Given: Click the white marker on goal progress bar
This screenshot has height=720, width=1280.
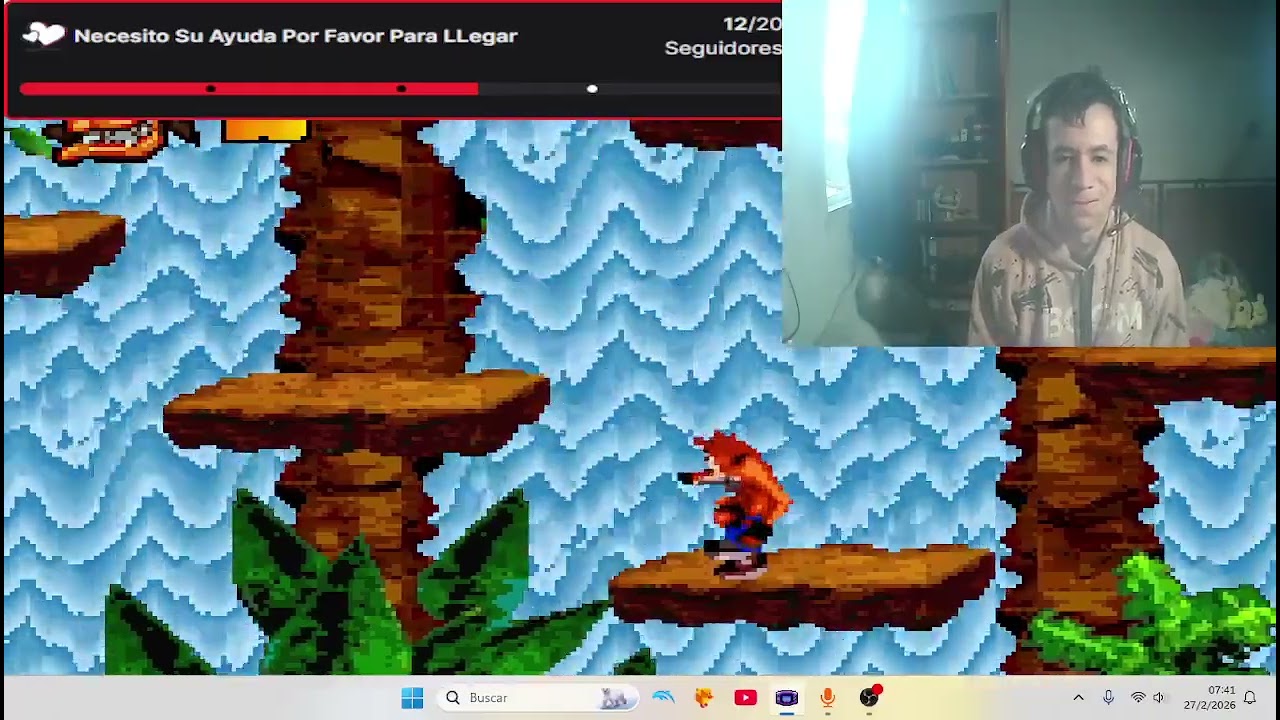Looking at the screenshot, I should point(592,89).
